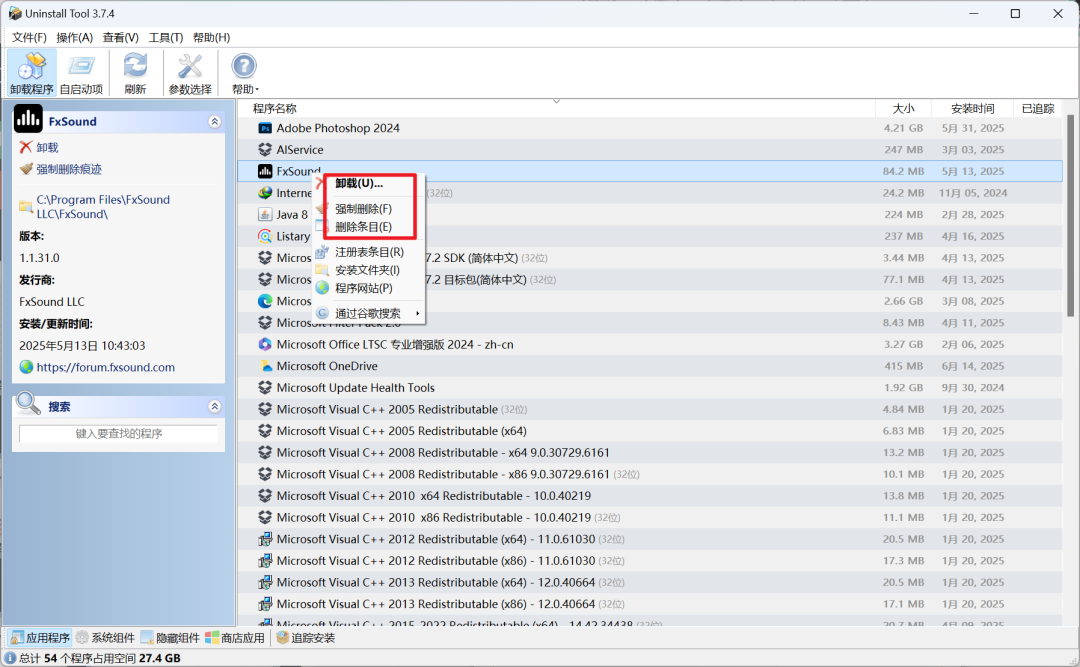Screen dimensions: 1080x667
Task: Click the Microsoft Update Health Tools icon
Action: tap(264, 388)
